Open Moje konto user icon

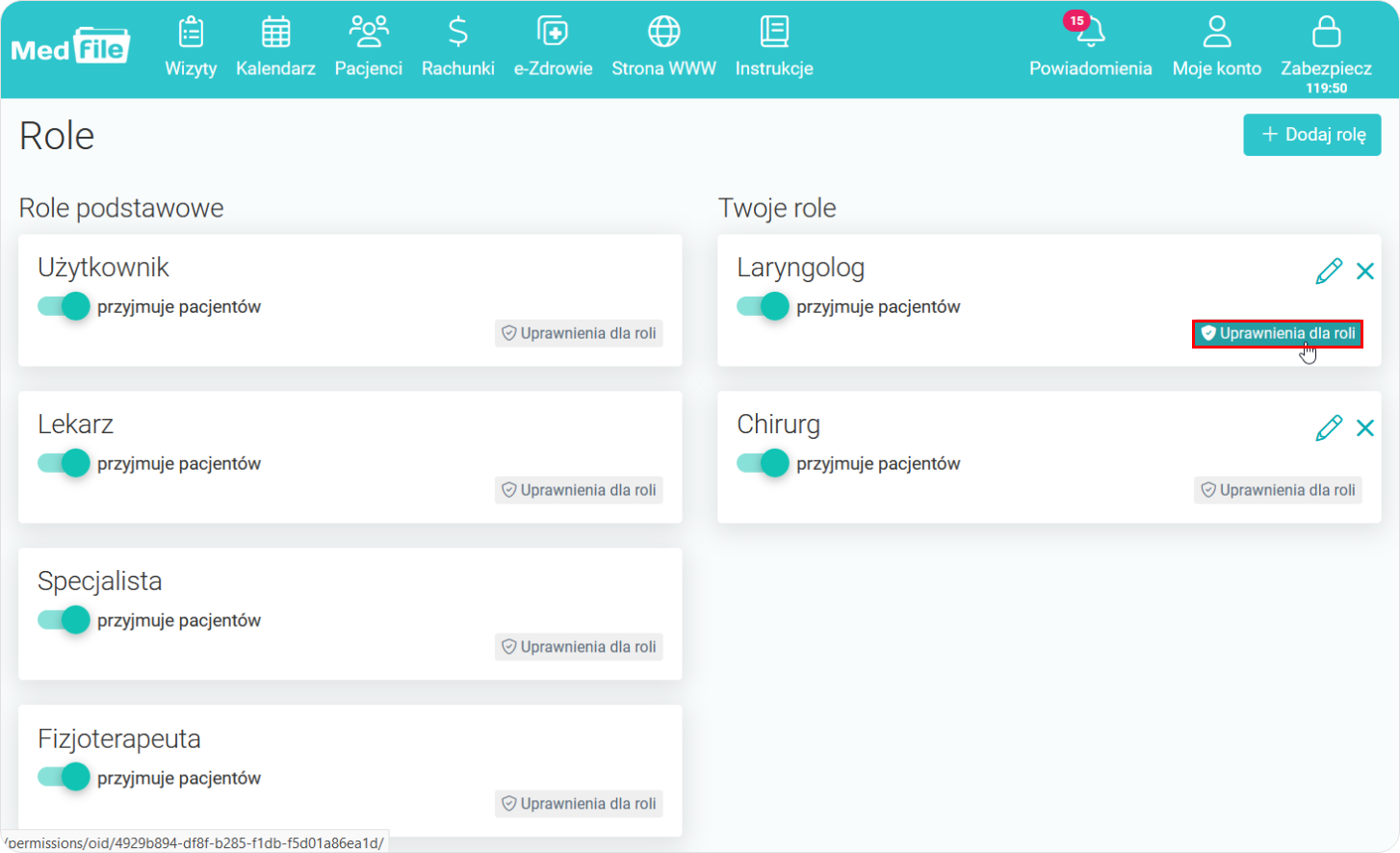click(x=1217, y=33)
